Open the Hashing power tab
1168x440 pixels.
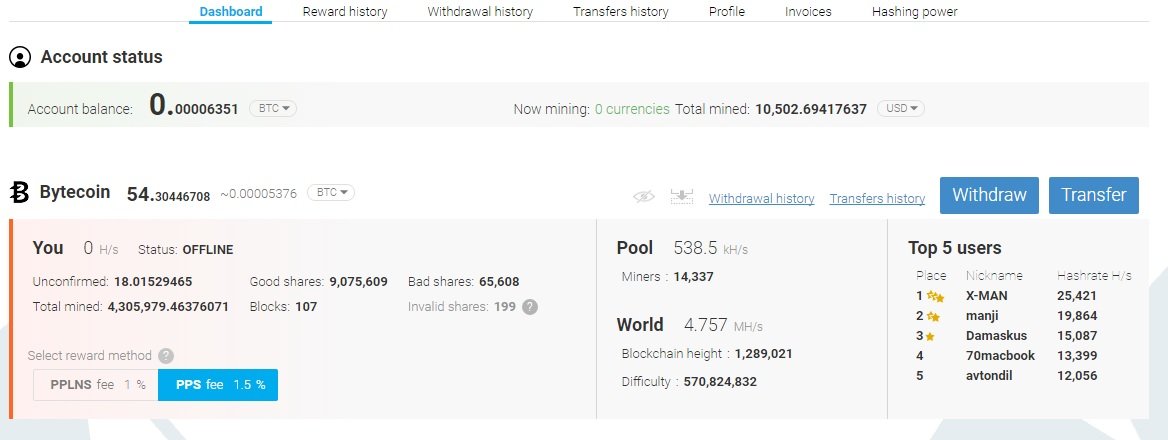coord(914,12)
